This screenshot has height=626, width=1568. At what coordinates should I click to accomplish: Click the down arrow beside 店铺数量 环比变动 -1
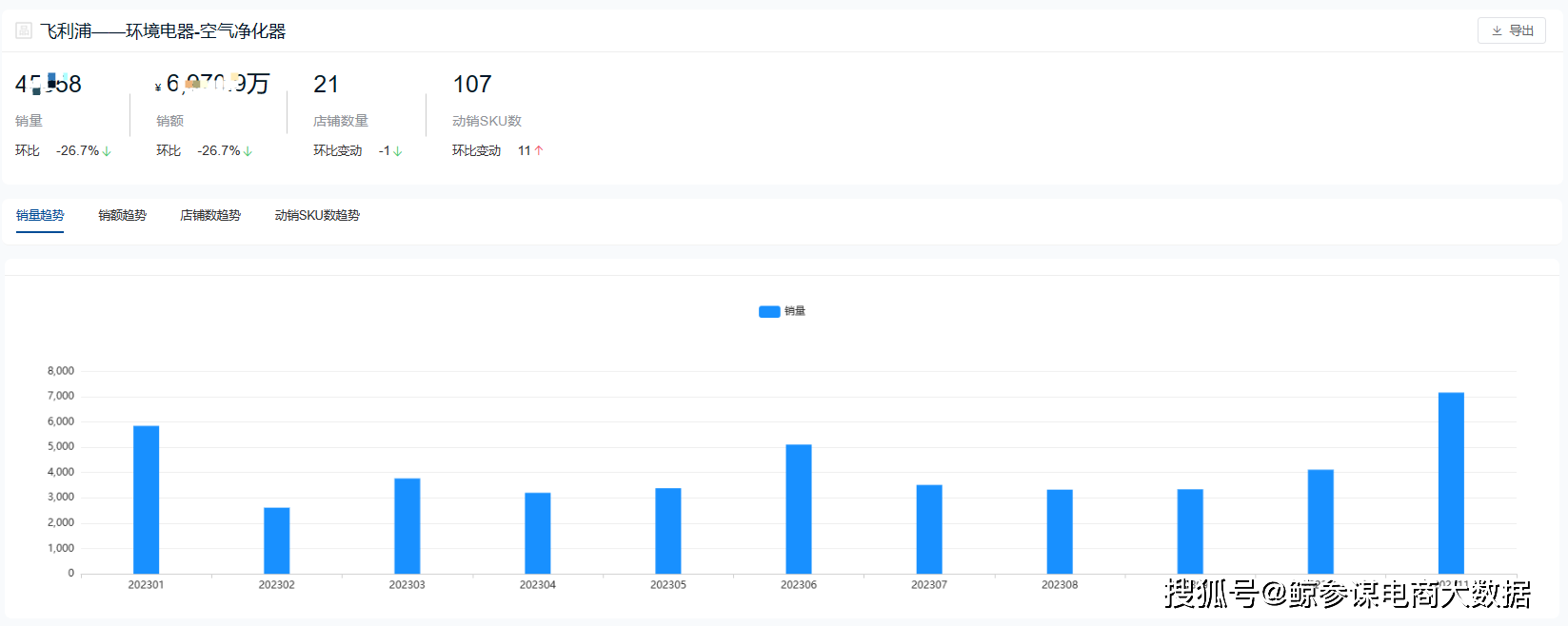pos(397,151)
